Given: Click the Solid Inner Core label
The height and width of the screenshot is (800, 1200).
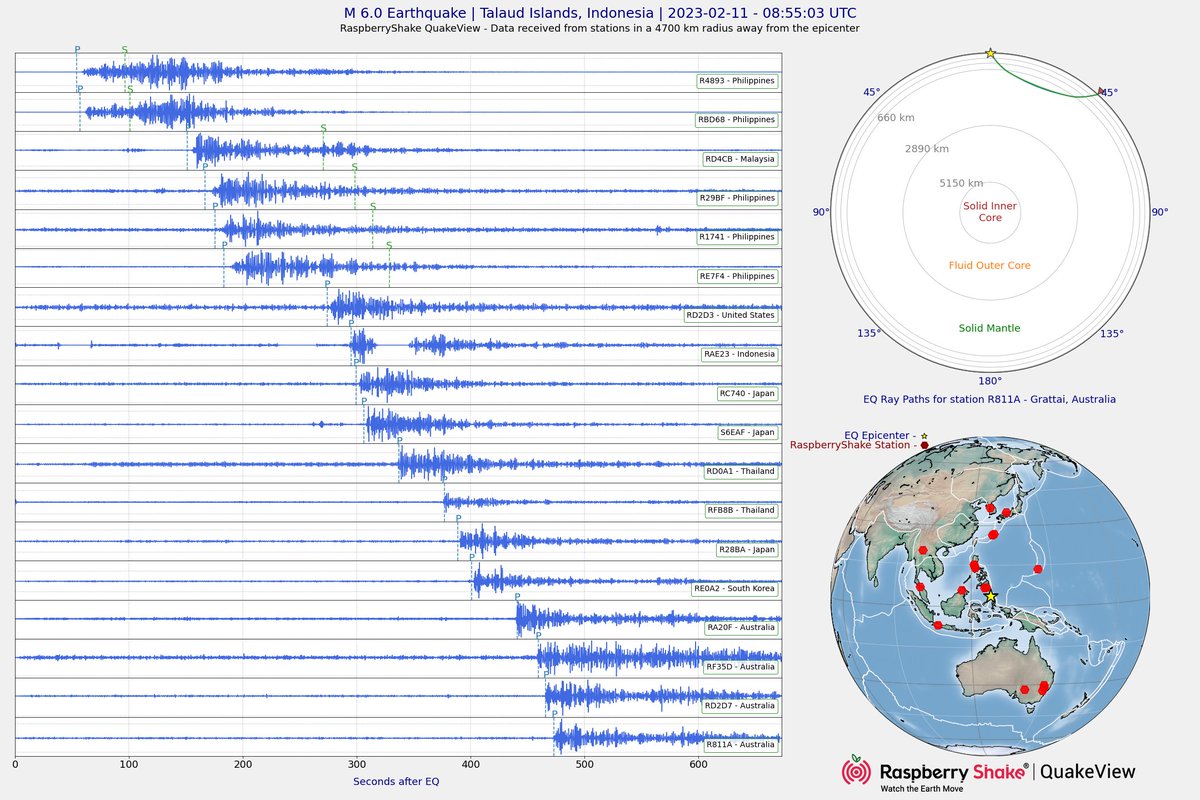Looking at the screenshot, I should [988, 211].
